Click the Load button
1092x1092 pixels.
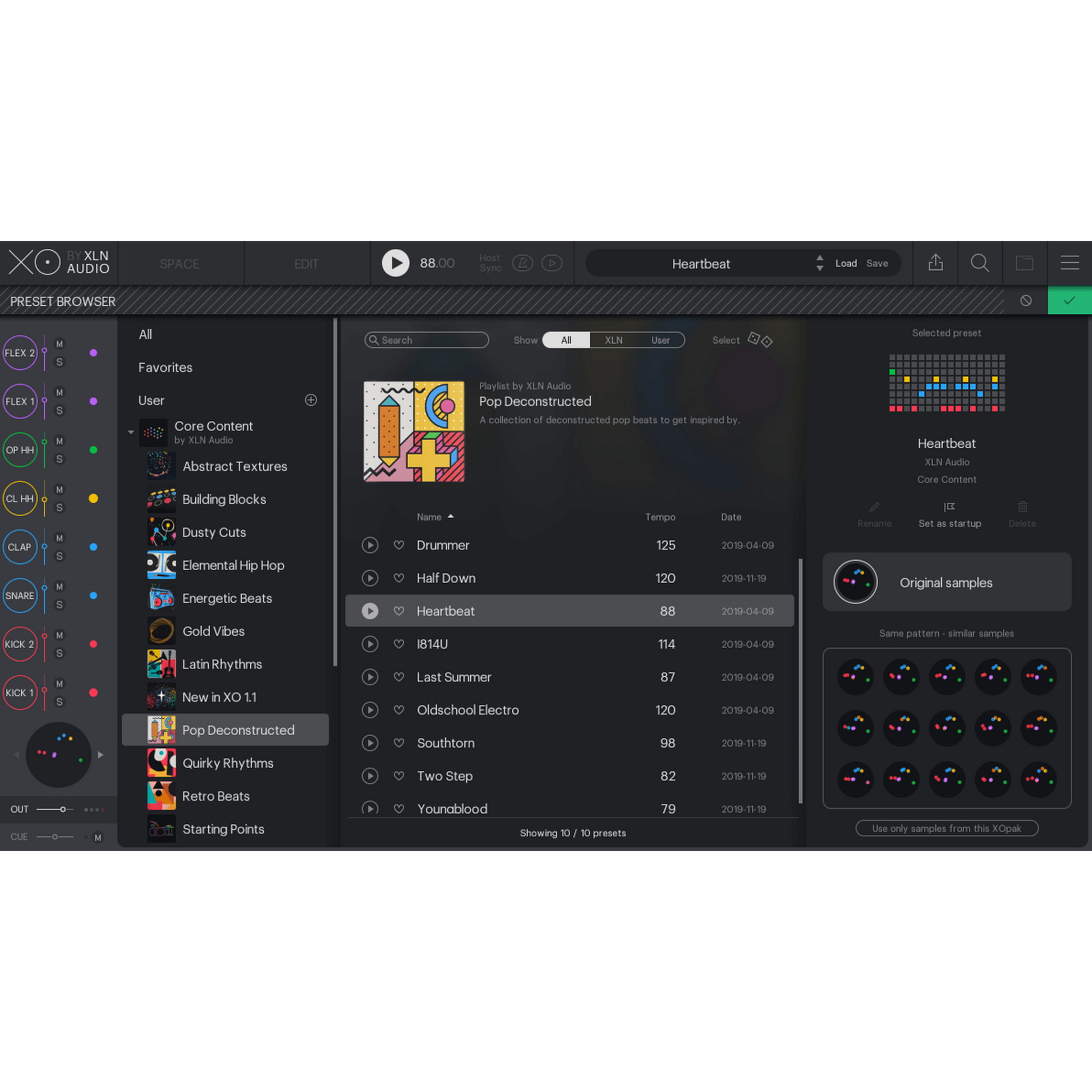846,263
